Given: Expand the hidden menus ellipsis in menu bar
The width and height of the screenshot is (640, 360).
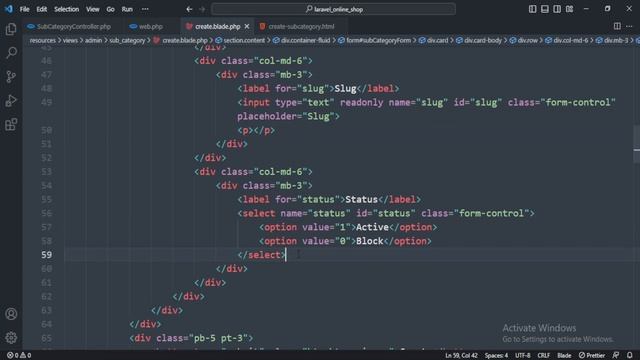Looking at the screenshot, I should click(x=145, y=9).
